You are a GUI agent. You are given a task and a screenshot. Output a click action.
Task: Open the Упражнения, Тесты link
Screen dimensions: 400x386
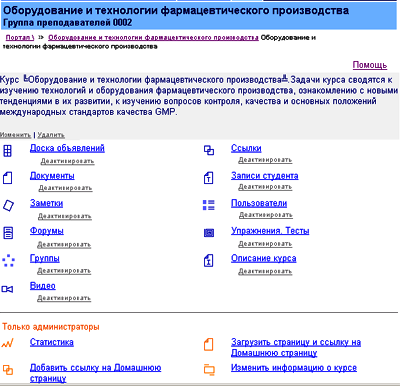tap(270, 231)
